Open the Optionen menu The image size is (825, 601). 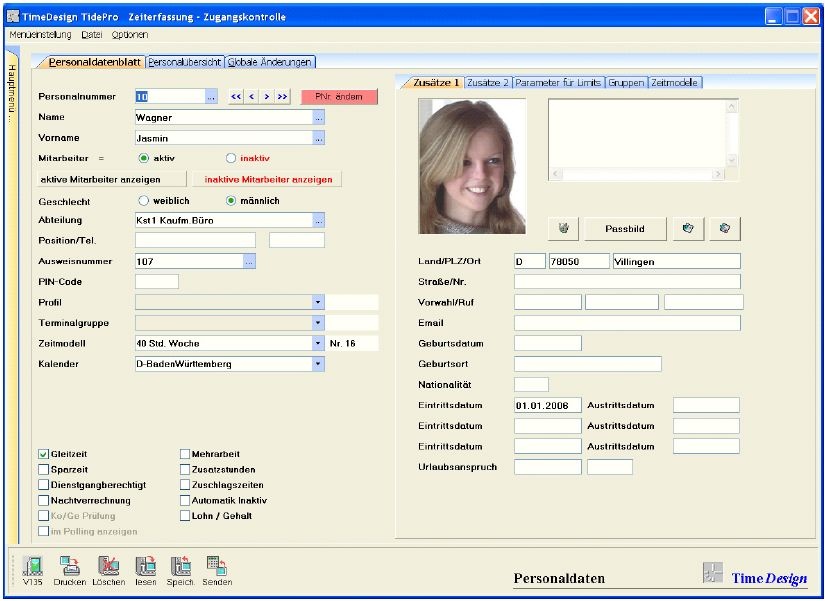pyautogui.click(x=129, y=34)
